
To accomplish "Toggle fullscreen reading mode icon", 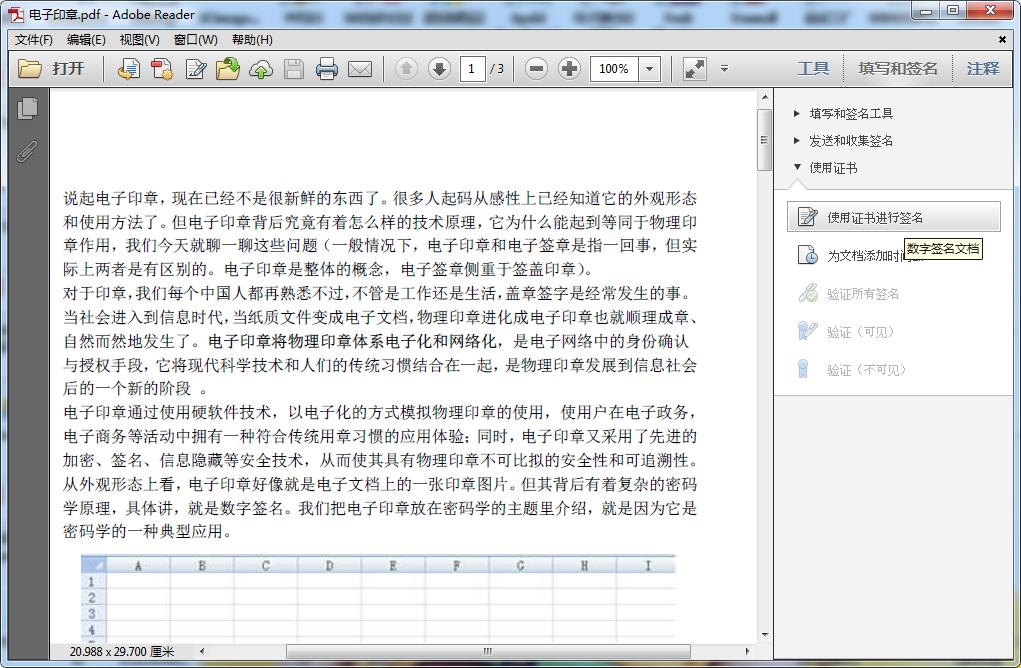I will click(694, 69).
